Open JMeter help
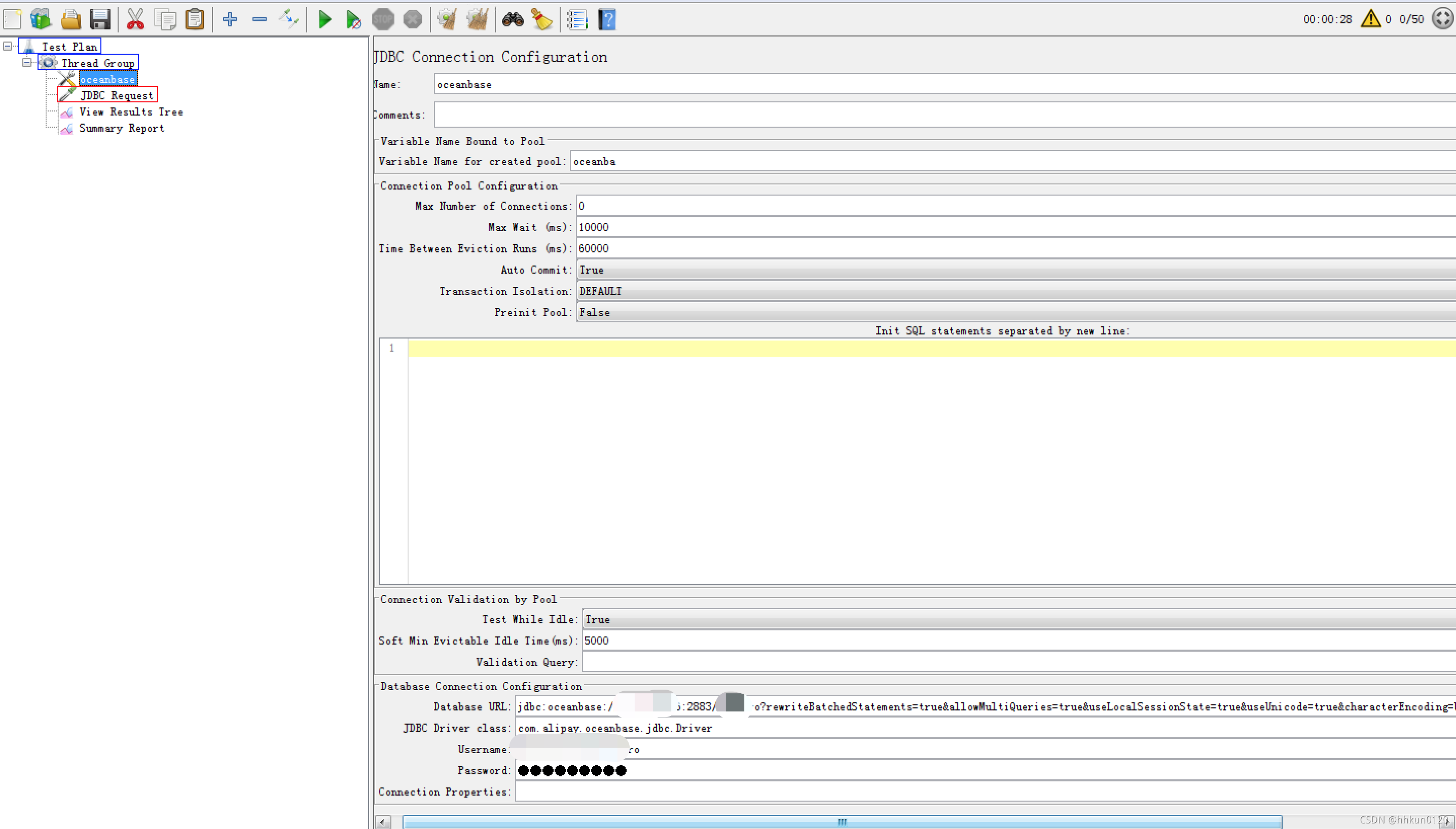The width and height of the screenshot is (1456, 829). (607, 19)
